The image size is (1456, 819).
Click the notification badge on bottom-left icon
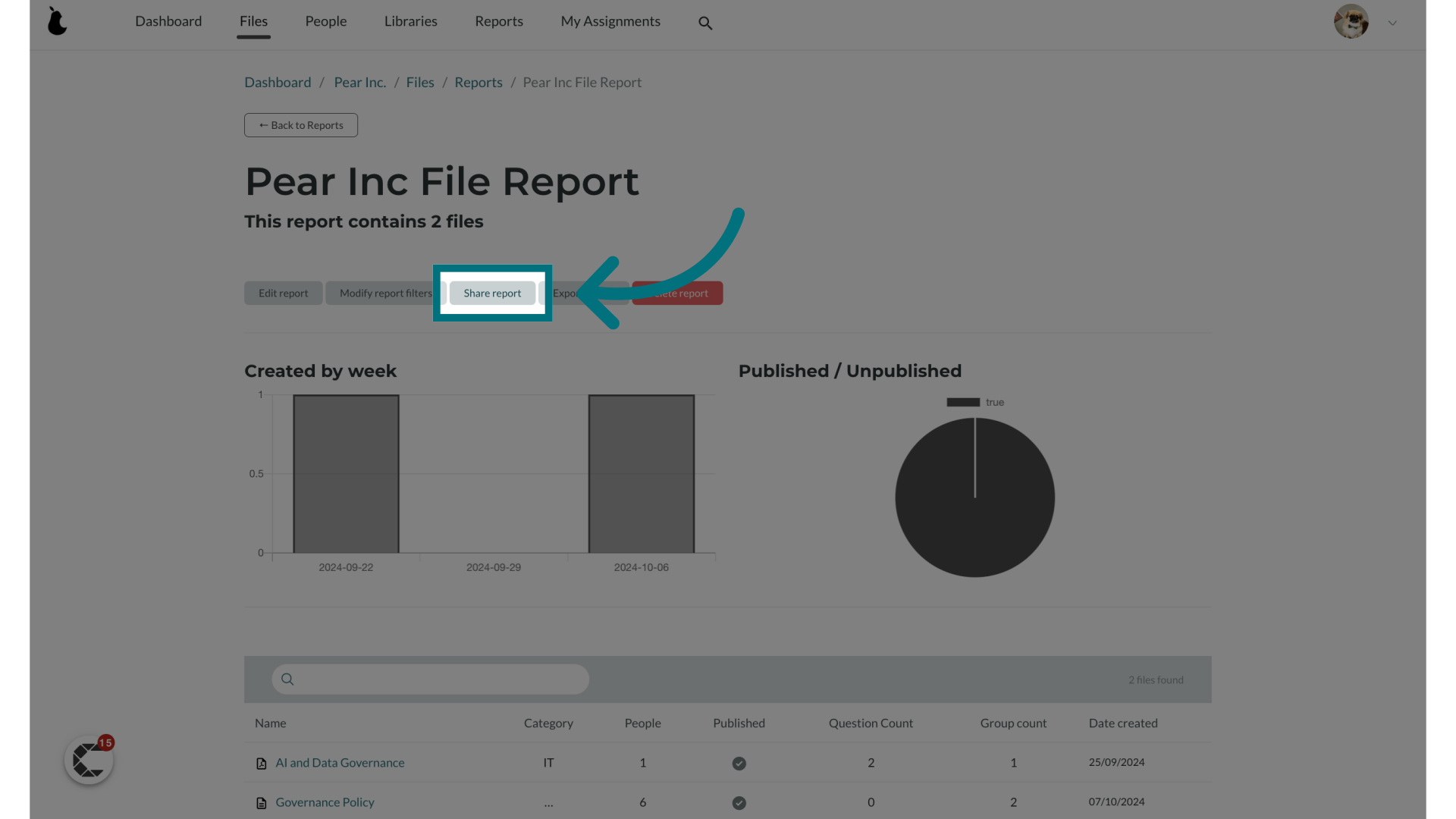coord(104,742)
